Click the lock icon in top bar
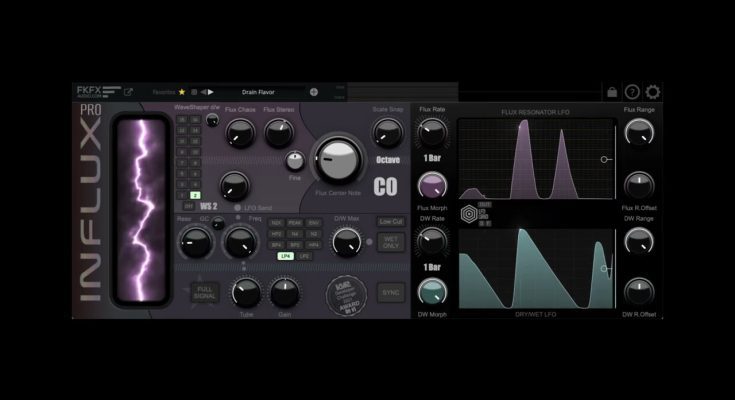735x400 pixels. coord(612,93)
